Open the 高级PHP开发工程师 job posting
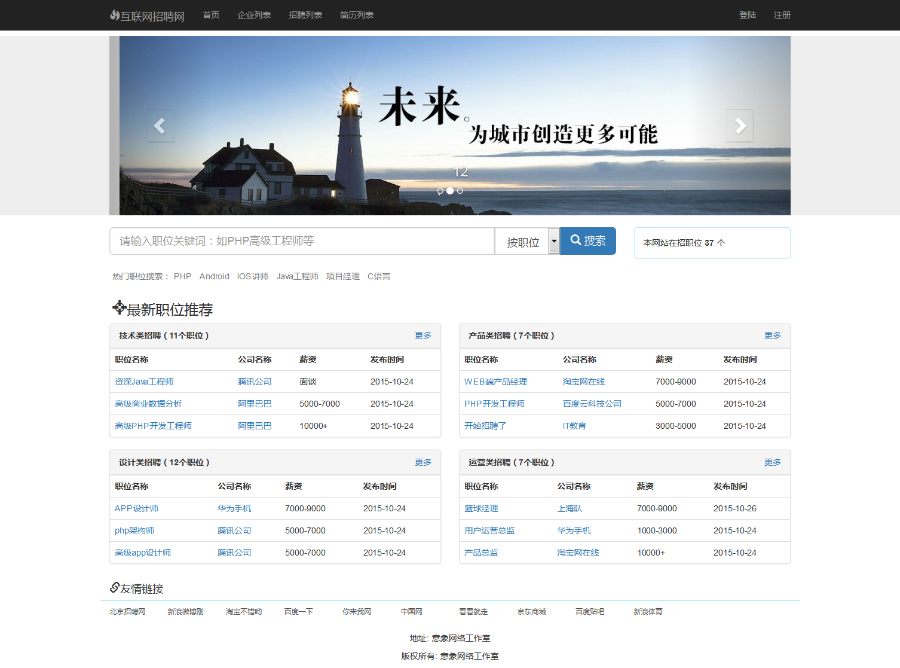Image resolution: width=900 pixels, height=668 pixels. 153,426
